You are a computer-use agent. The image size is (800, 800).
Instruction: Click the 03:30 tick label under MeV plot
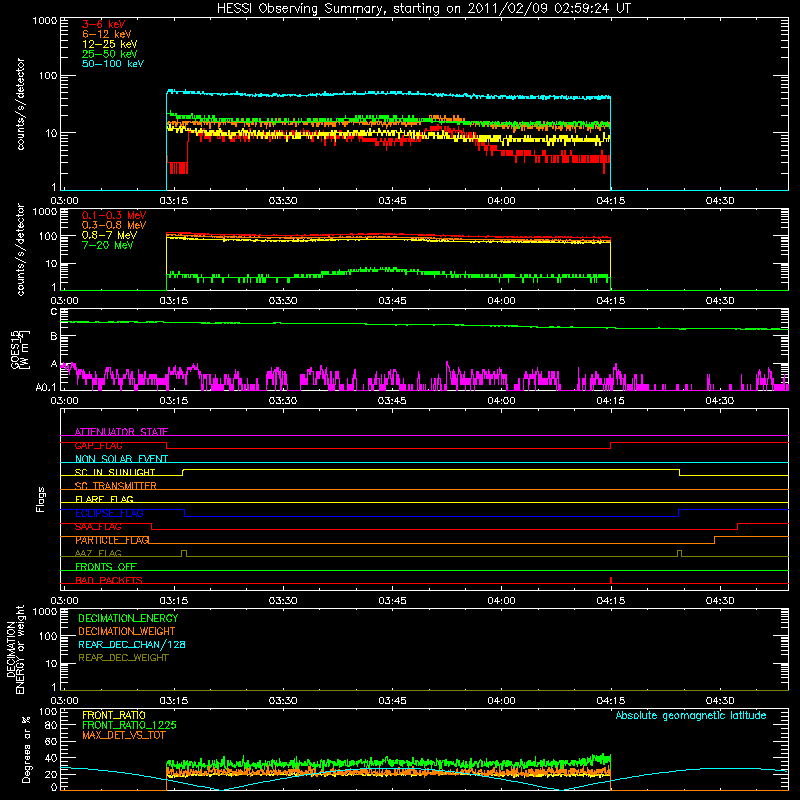click(x=283, y=301)
